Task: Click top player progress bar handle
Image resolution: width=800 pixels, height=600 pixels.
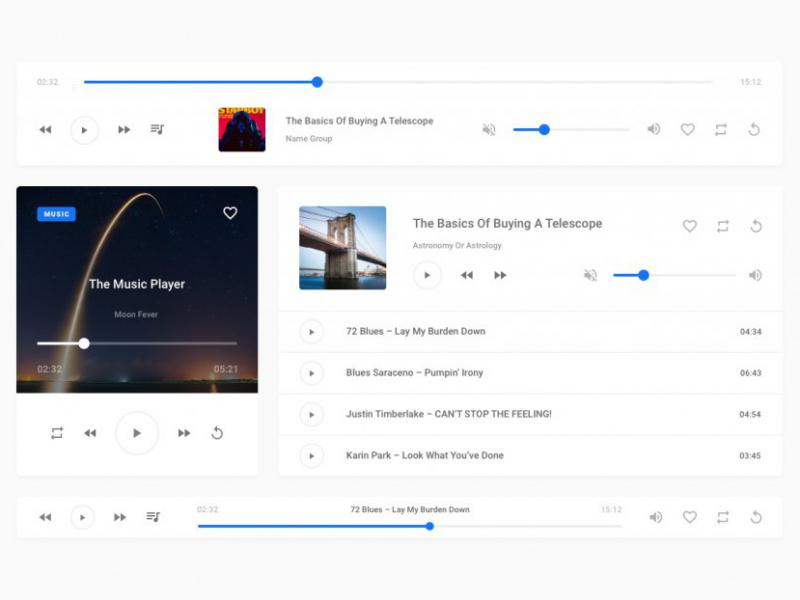Action: [x=317, y=82]
